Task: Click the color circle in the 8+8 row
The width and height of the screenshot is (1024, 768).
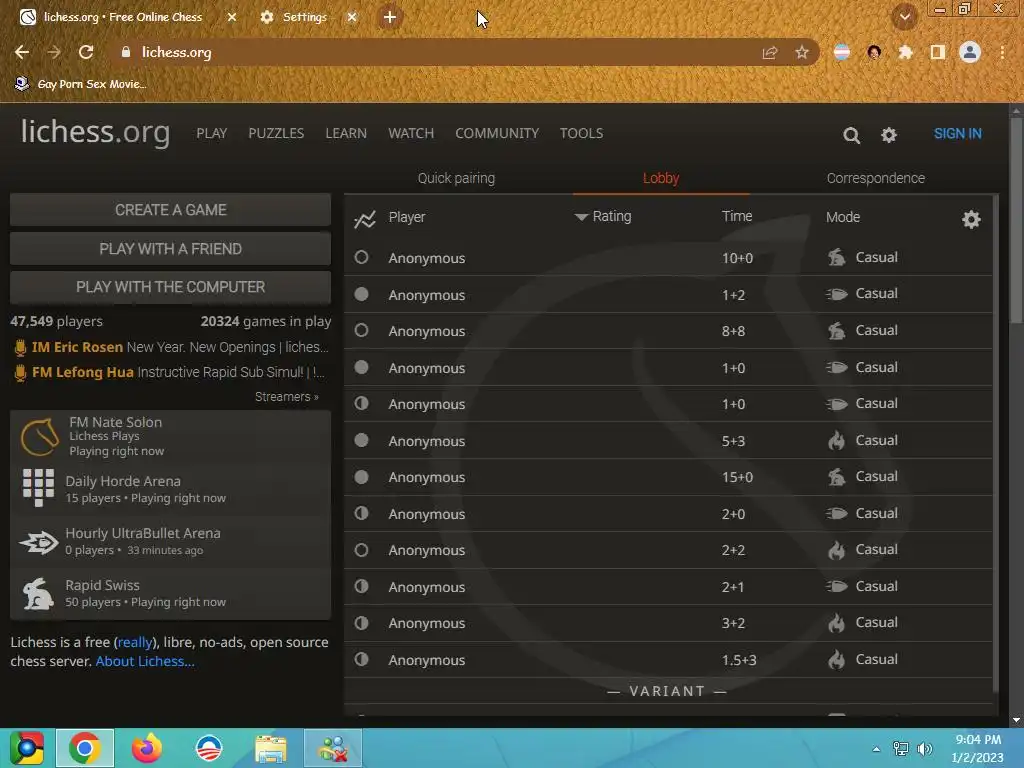Action: (361, 330)
